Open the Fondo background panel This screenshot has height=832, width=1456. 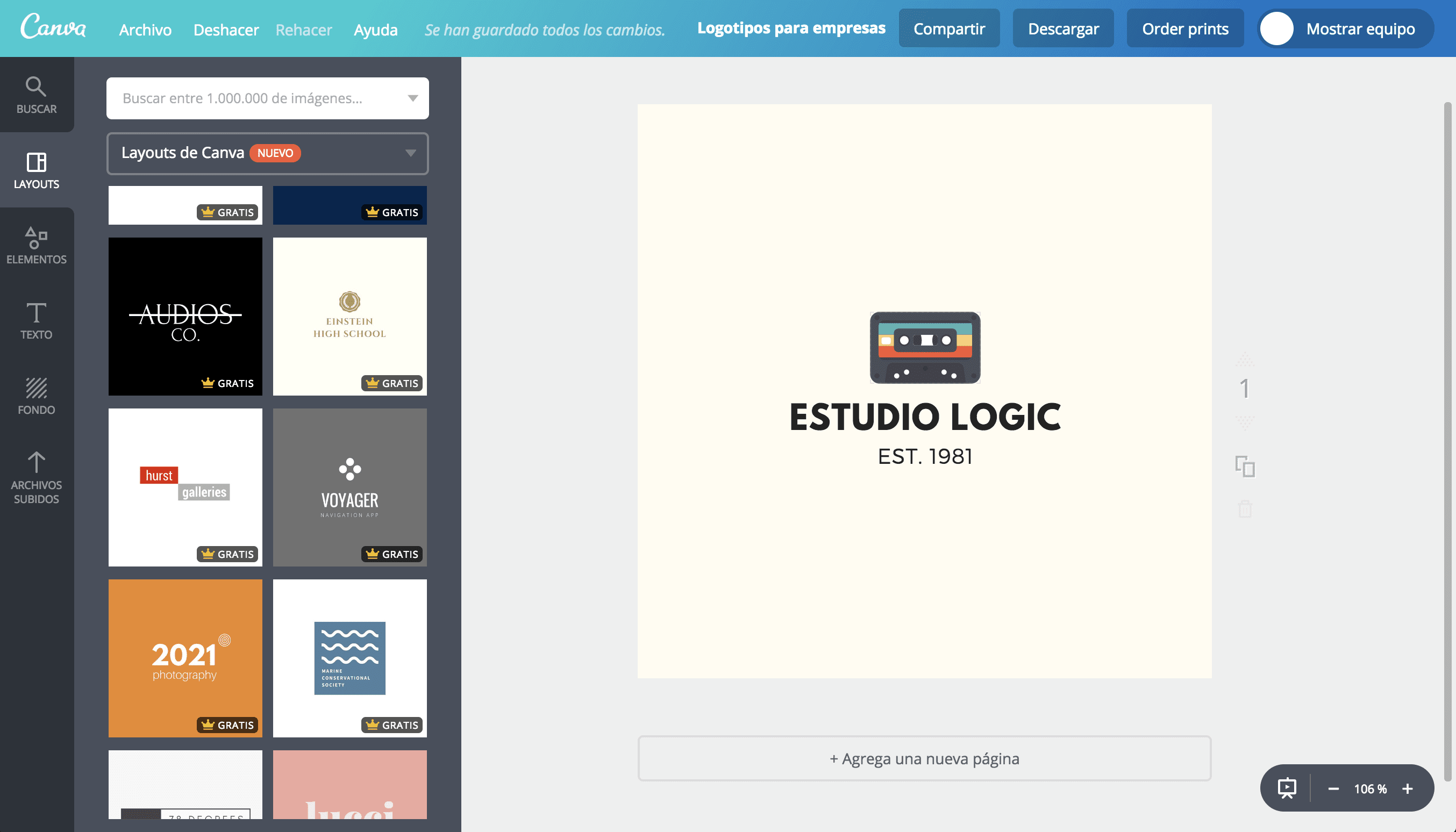point(36,396)
